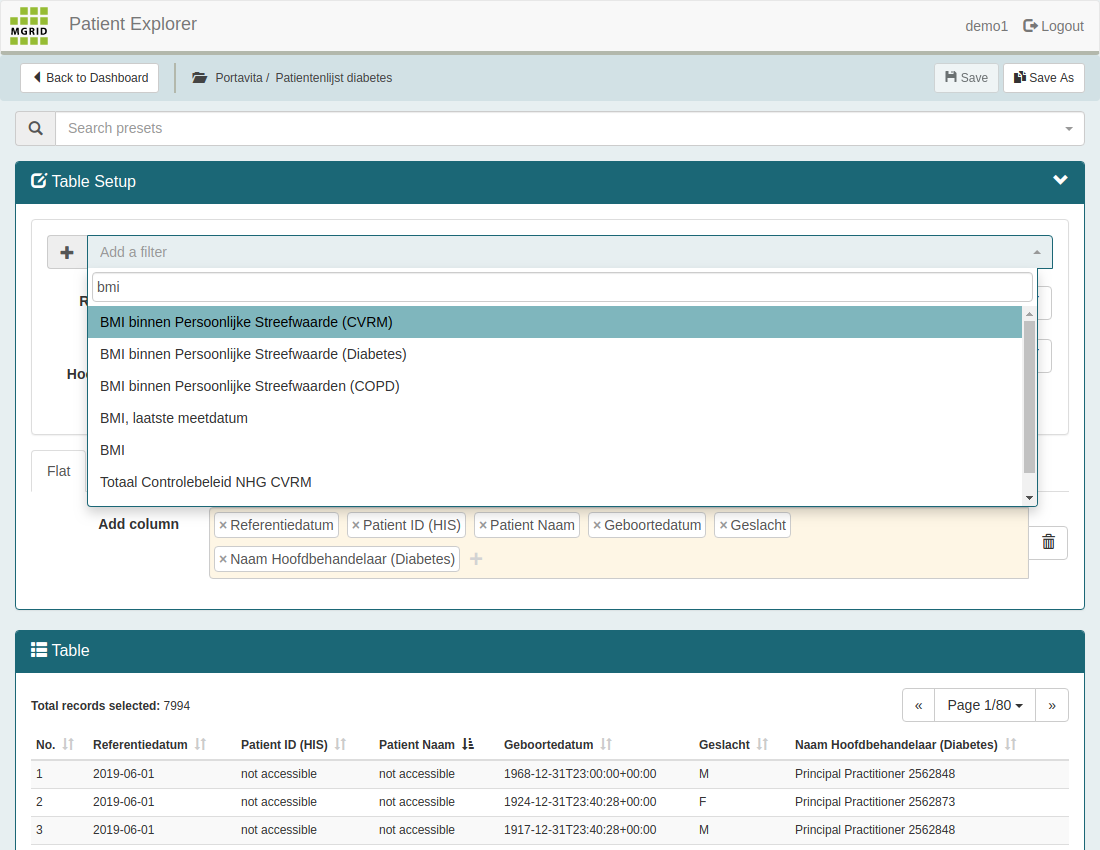Click the MGRID logo
The image size is (1100, 850).
tap(29, 26)
